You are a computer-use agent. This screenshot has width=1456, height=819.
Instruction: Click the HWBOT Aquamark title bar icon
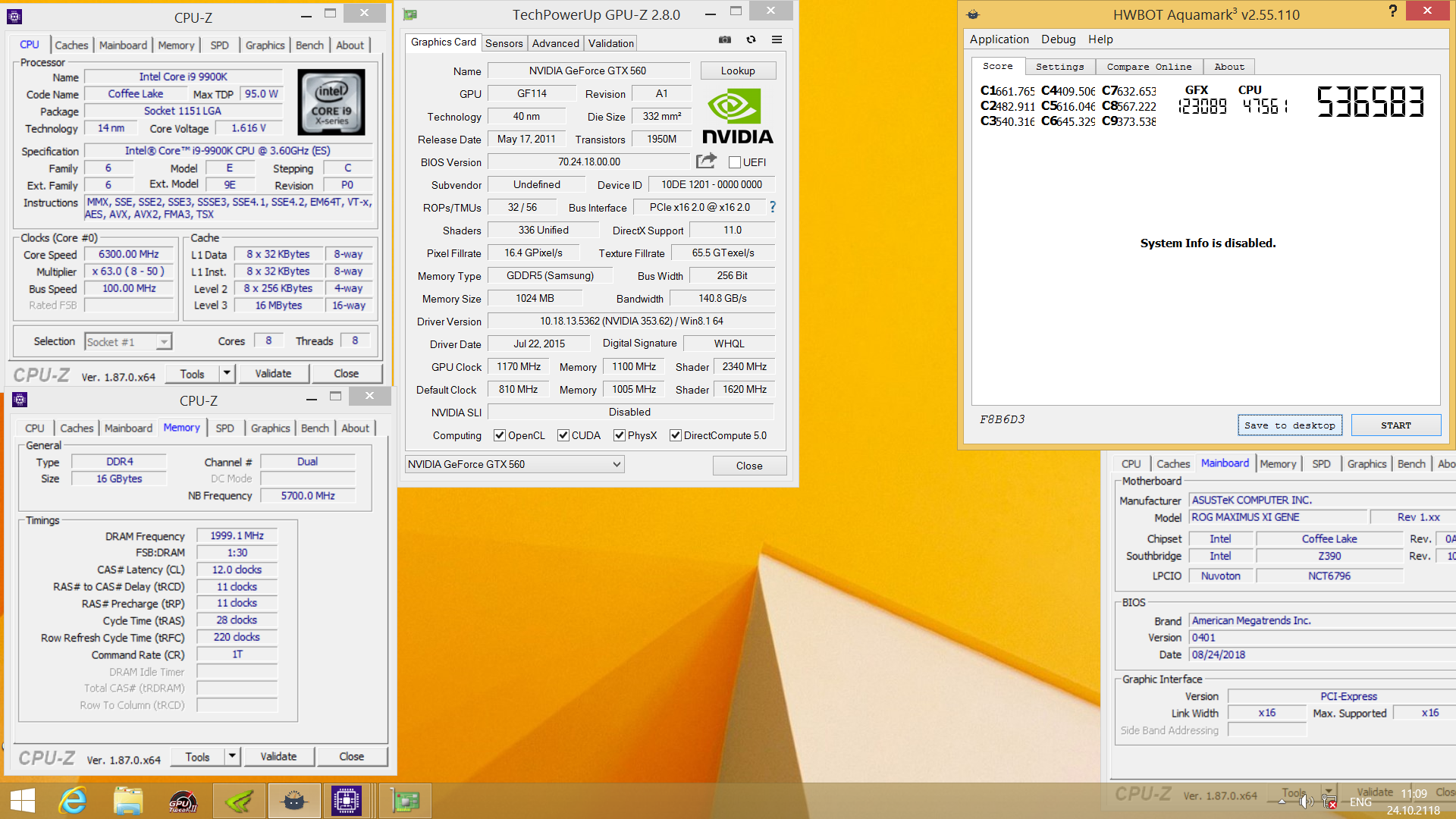coord(973,14)
